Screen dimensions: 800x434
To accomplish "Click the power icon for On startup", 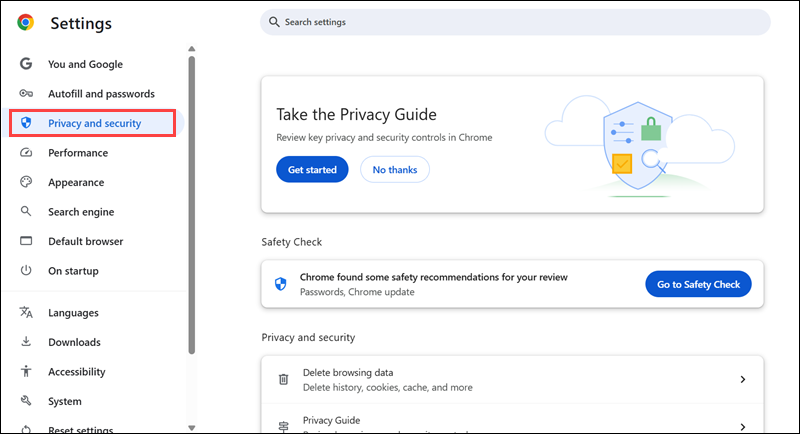I will coord(26,270).
